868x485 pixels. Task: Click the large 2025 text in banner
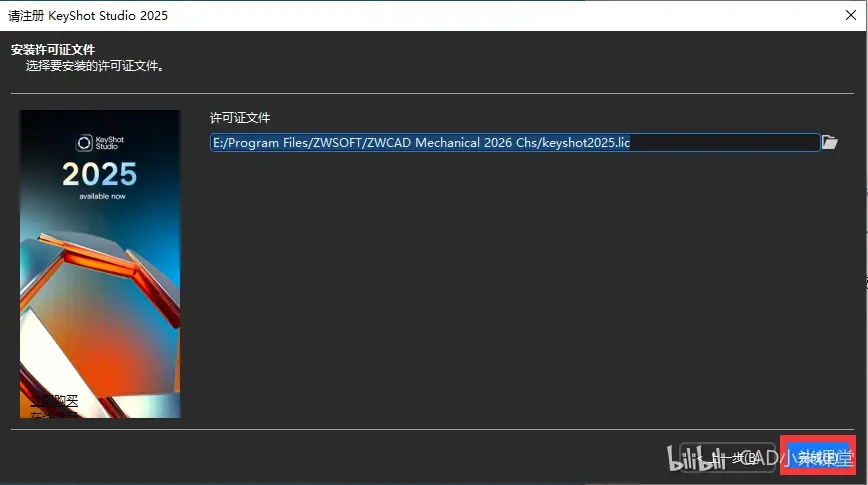[100, 174]
